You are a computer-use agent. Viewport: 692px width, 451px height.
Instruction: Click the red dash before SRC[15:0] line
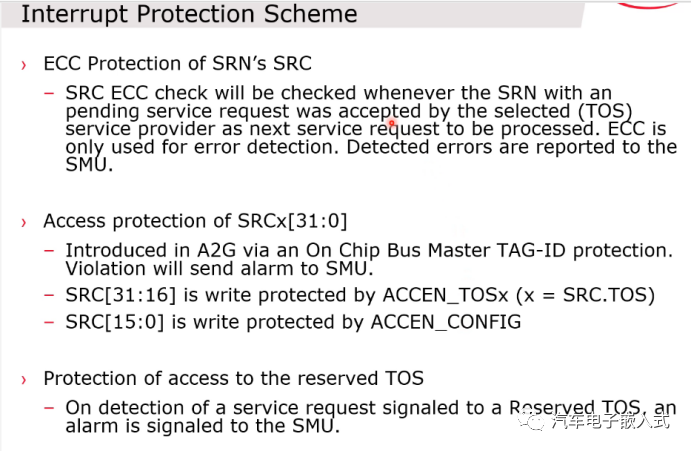[50, 322]
